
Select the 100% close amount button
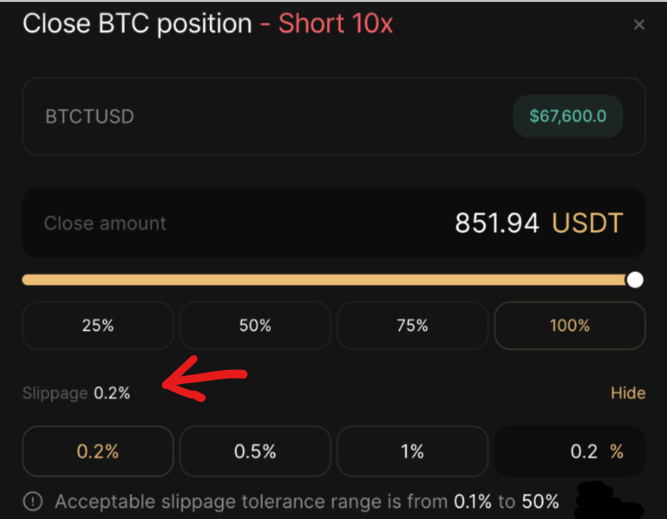(x=570, y=325)
